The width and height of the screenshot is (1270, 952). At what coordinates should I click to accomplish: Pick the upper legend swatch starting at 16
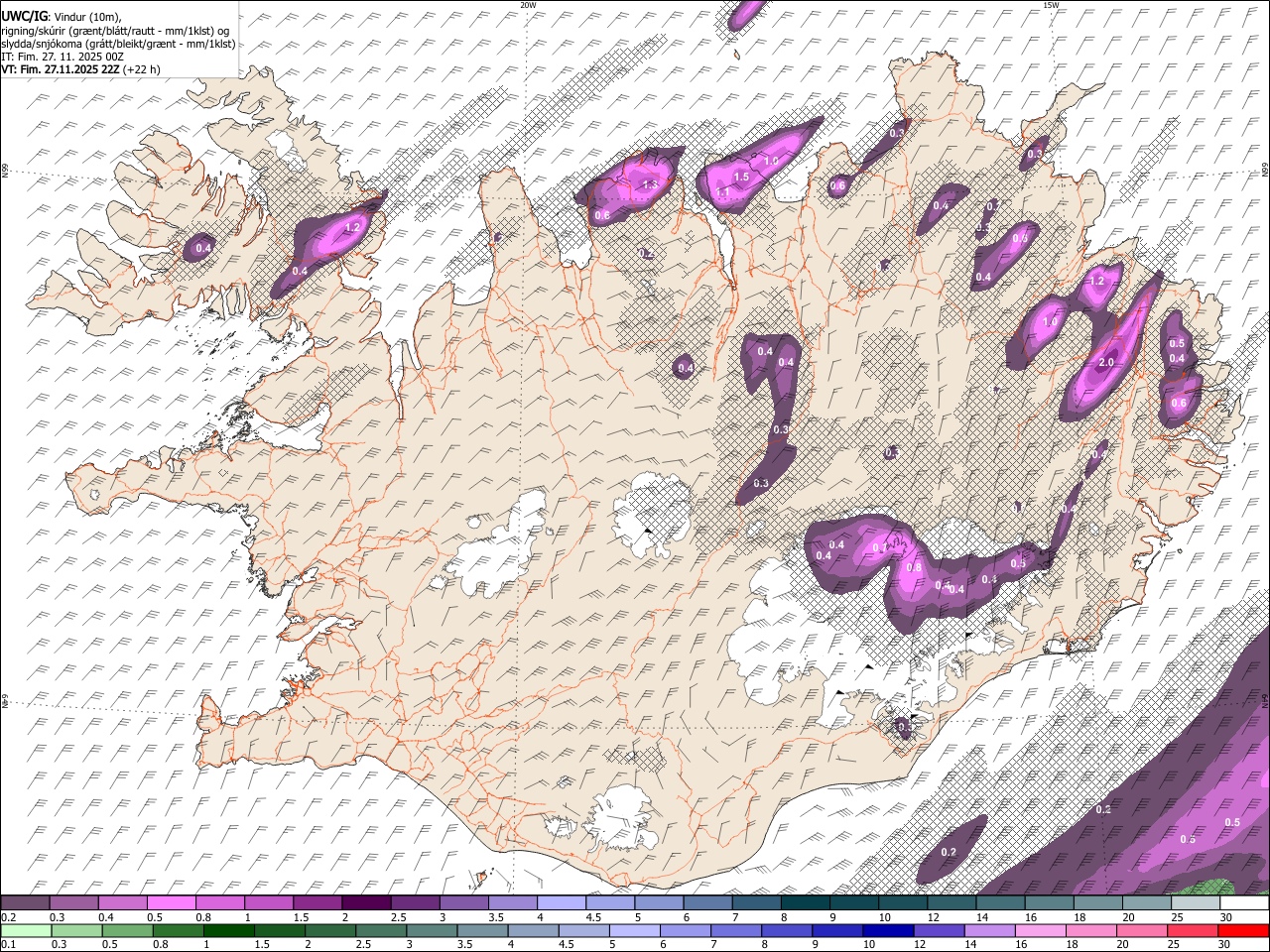pyautogui.click(x=1049, y=903)
